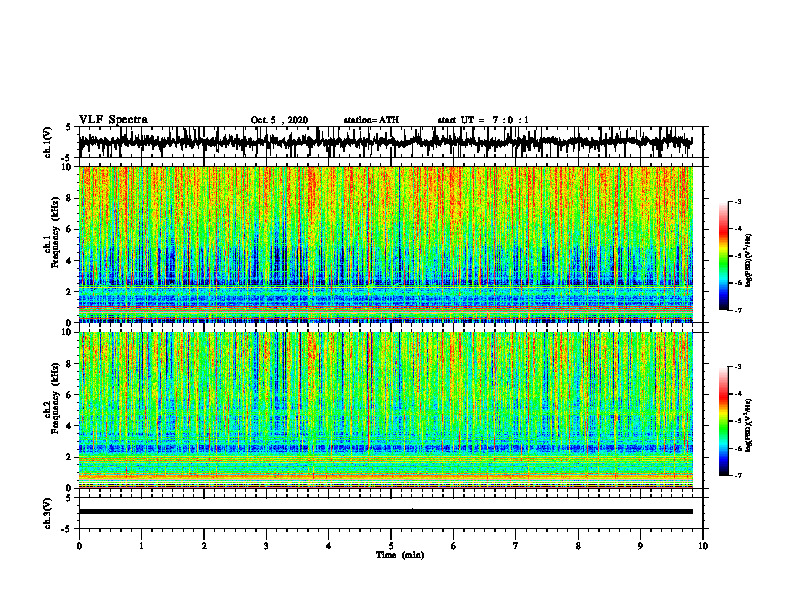Screen dimensions: 792x612
Task: Click the time axis tick label '7'
Action: point(516,546)
